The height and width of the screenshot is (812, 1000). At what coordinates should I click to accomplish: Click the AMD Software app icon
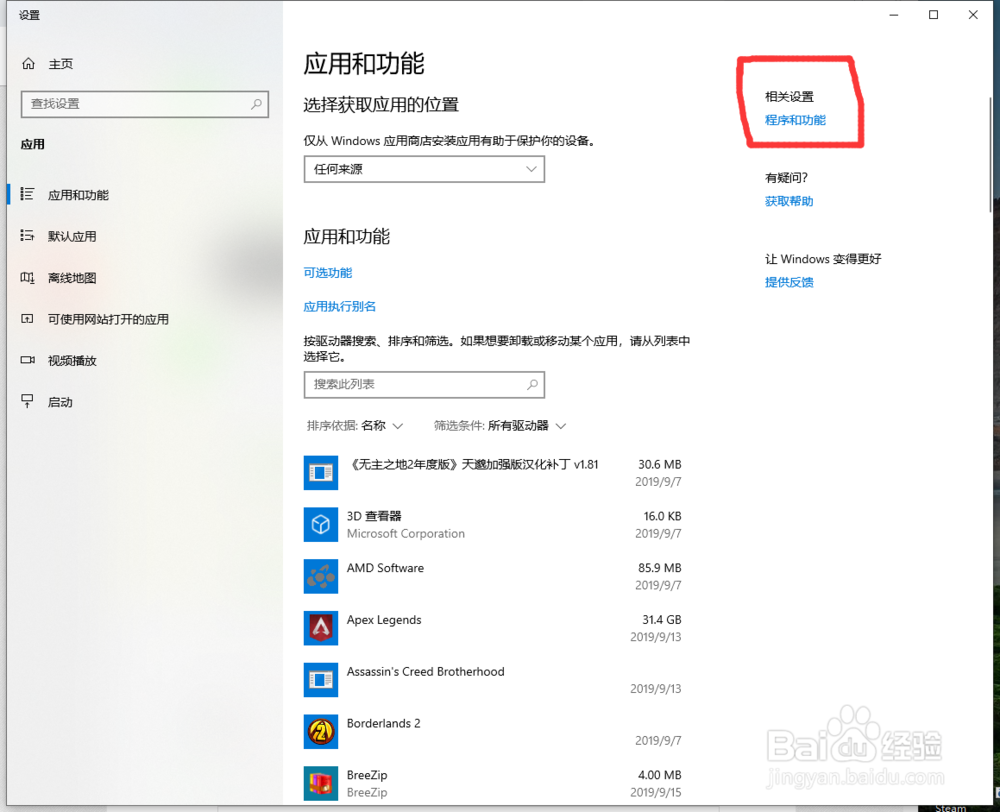[x=320, y=576]
